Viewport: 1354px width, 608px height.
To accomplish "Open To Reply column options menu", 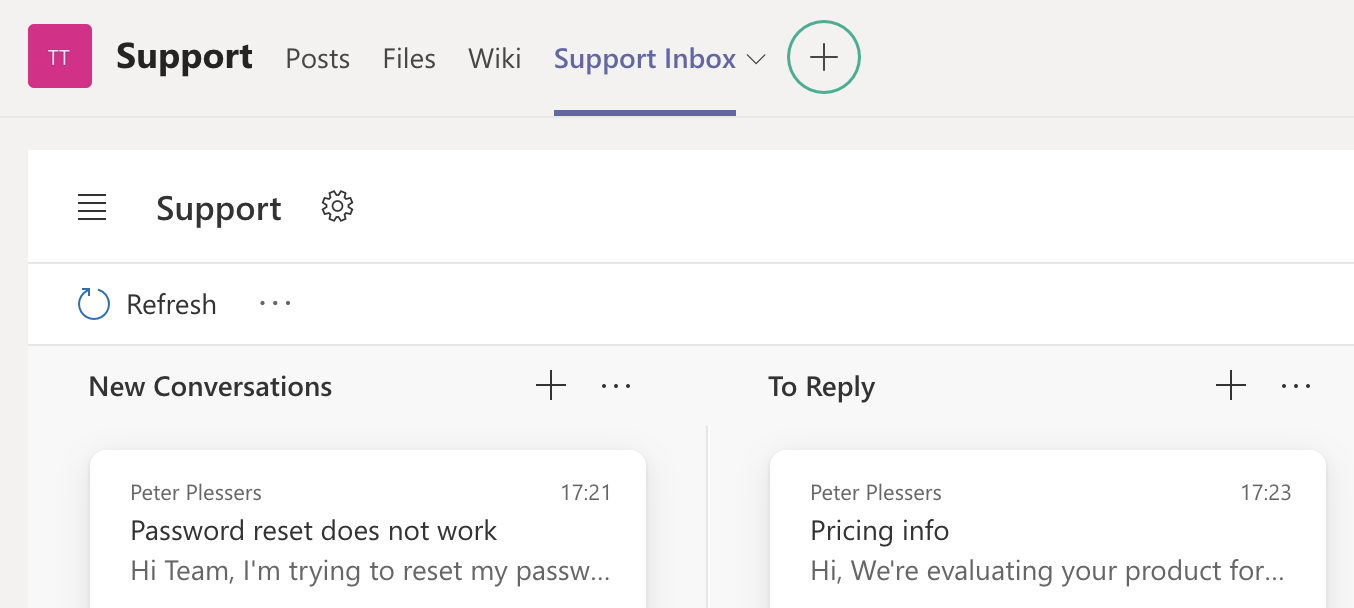I will [x=1295, y=386].
